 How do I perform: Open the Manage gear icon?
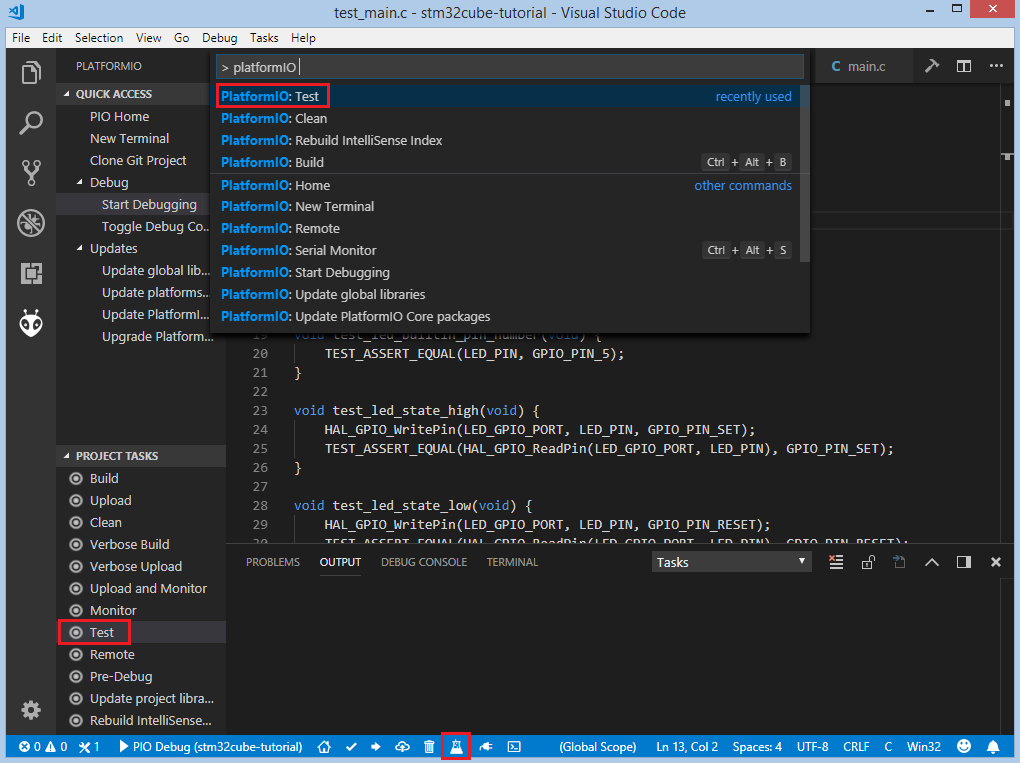(x=31, y=710)
